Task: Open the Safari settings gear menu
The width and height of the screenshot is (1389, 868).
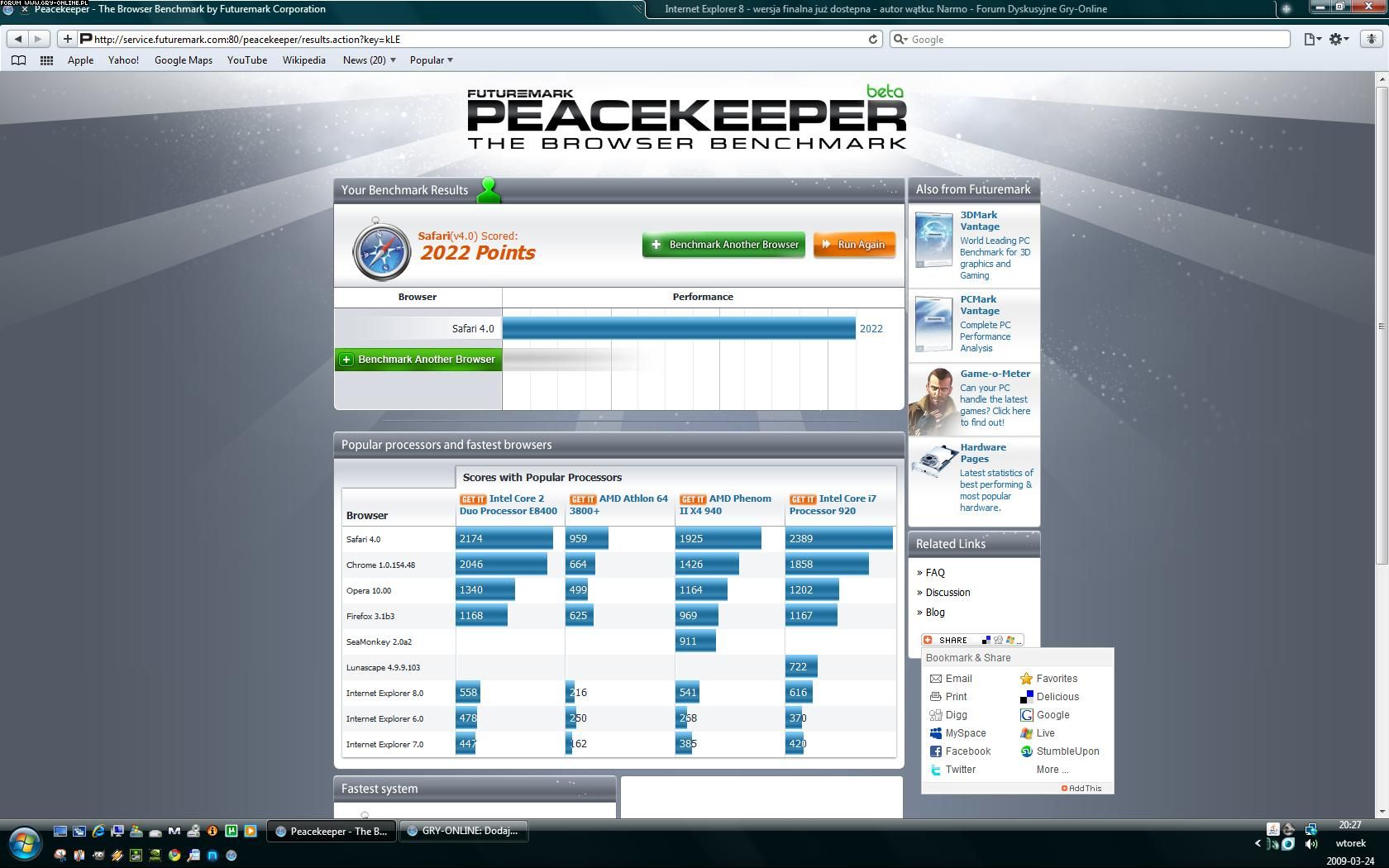Action: 1339,39
